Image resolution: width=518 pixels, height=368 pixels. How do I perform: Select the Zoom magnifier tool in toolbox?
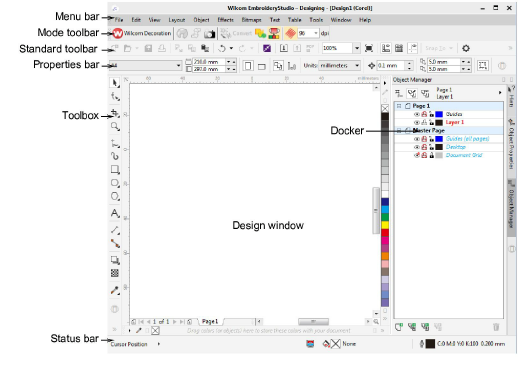click(x=115, y=126)
